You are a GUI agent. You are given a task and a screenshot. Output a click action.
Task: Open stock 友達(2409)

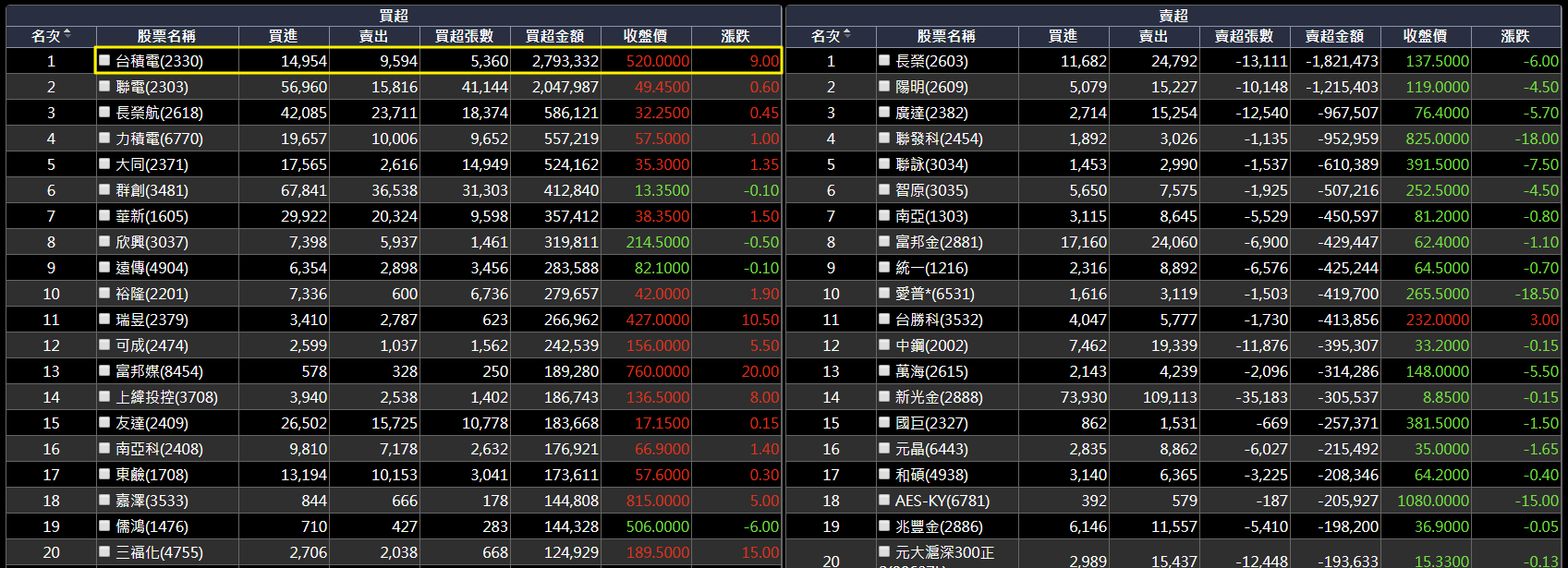point(152,423)
